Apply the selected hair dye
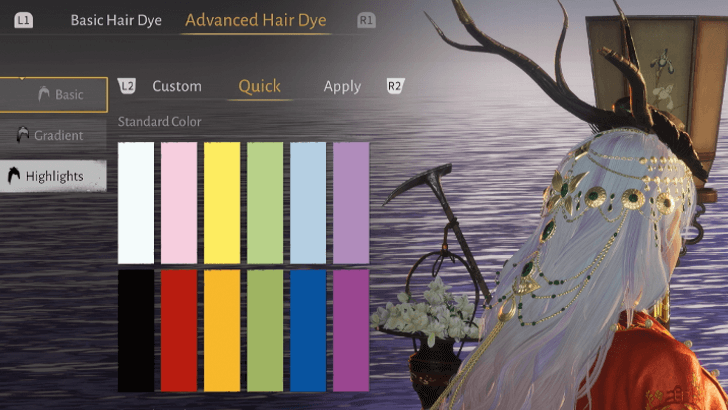The image size is (728, 410). pyautogui.click(x=342, y=87)
